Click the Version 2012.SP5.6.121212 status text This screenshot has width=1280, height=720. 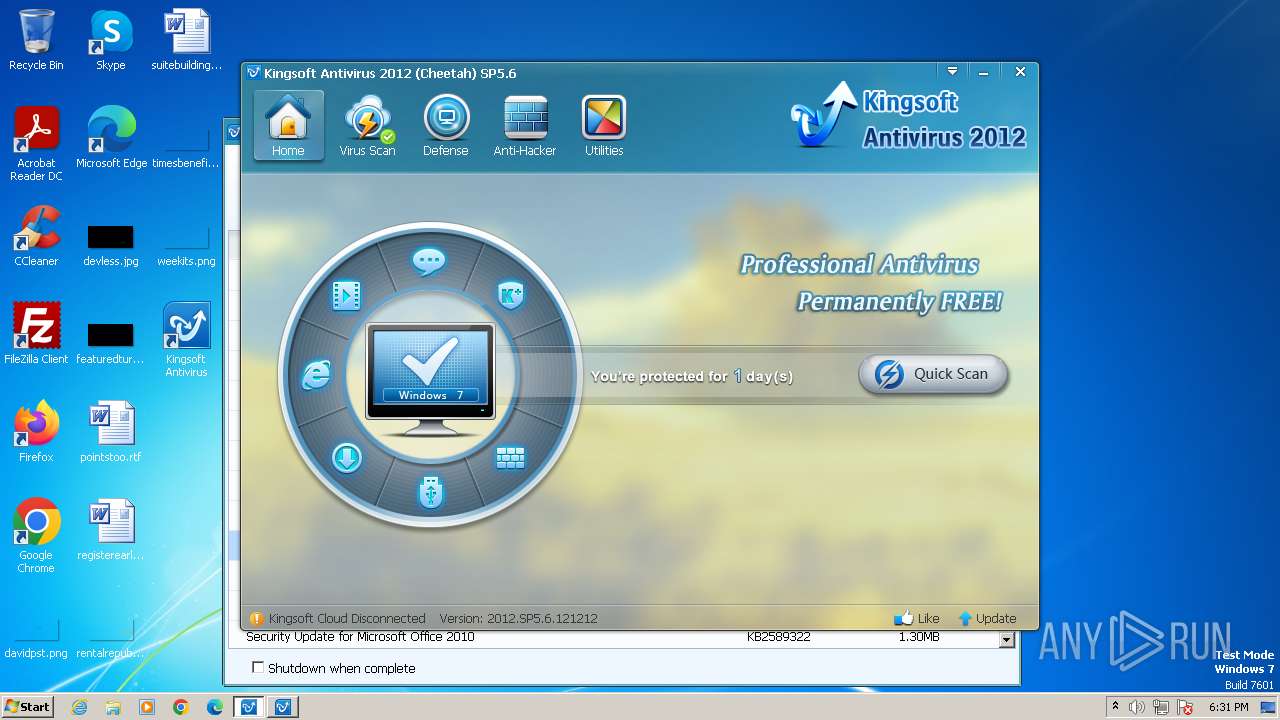(518, 618)
